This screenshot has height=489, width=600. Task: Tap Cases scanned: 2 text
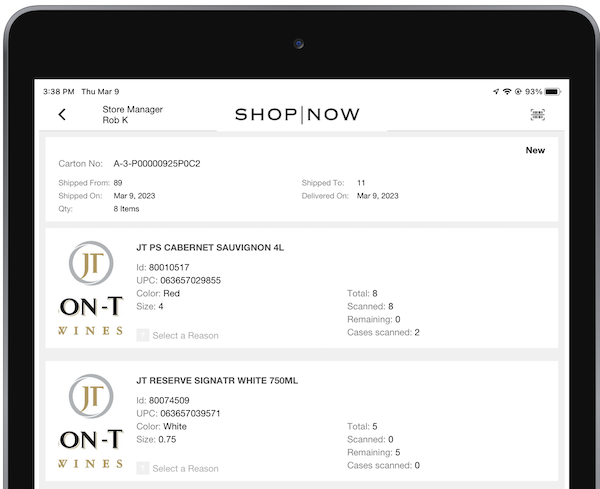point(383,333)
